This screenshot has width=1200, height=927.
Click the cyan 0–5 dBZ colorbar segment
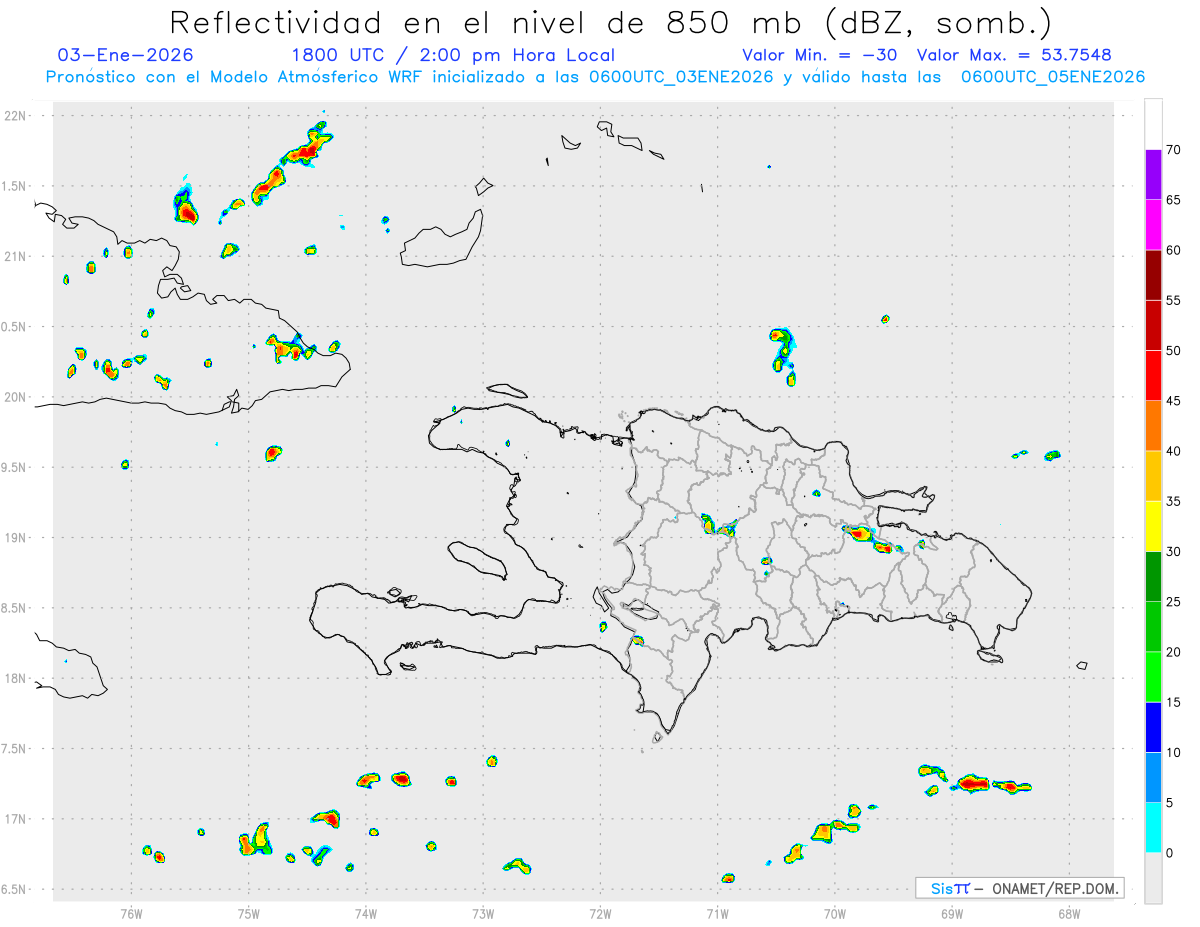pos(1153,828)
